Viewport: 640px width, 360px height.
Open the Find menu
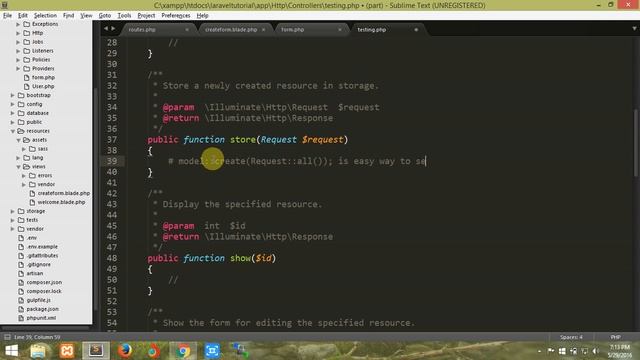pos(68,16)
